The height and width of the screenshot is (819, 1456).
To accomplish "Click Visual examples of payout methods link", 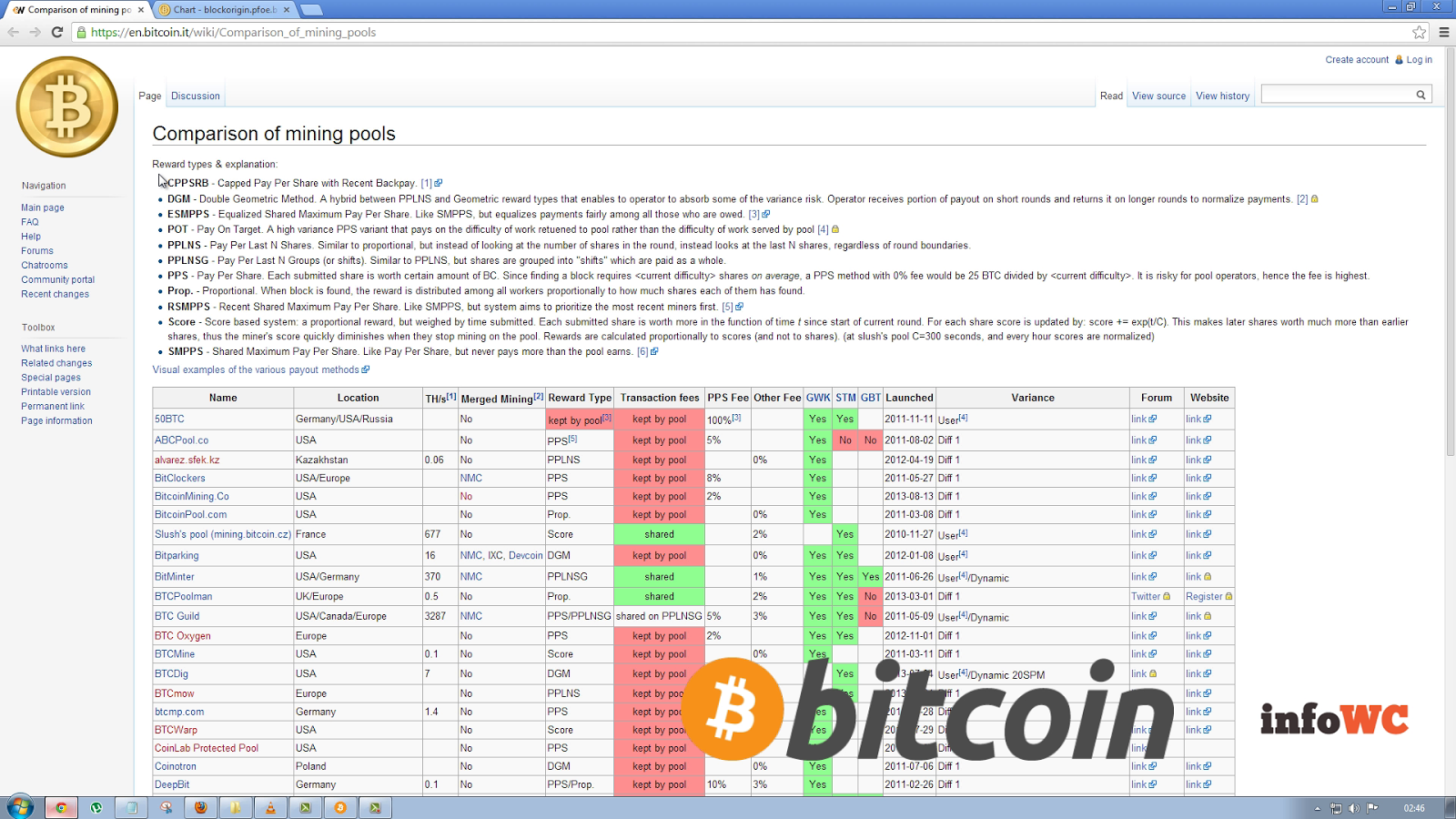I will 256,369.
